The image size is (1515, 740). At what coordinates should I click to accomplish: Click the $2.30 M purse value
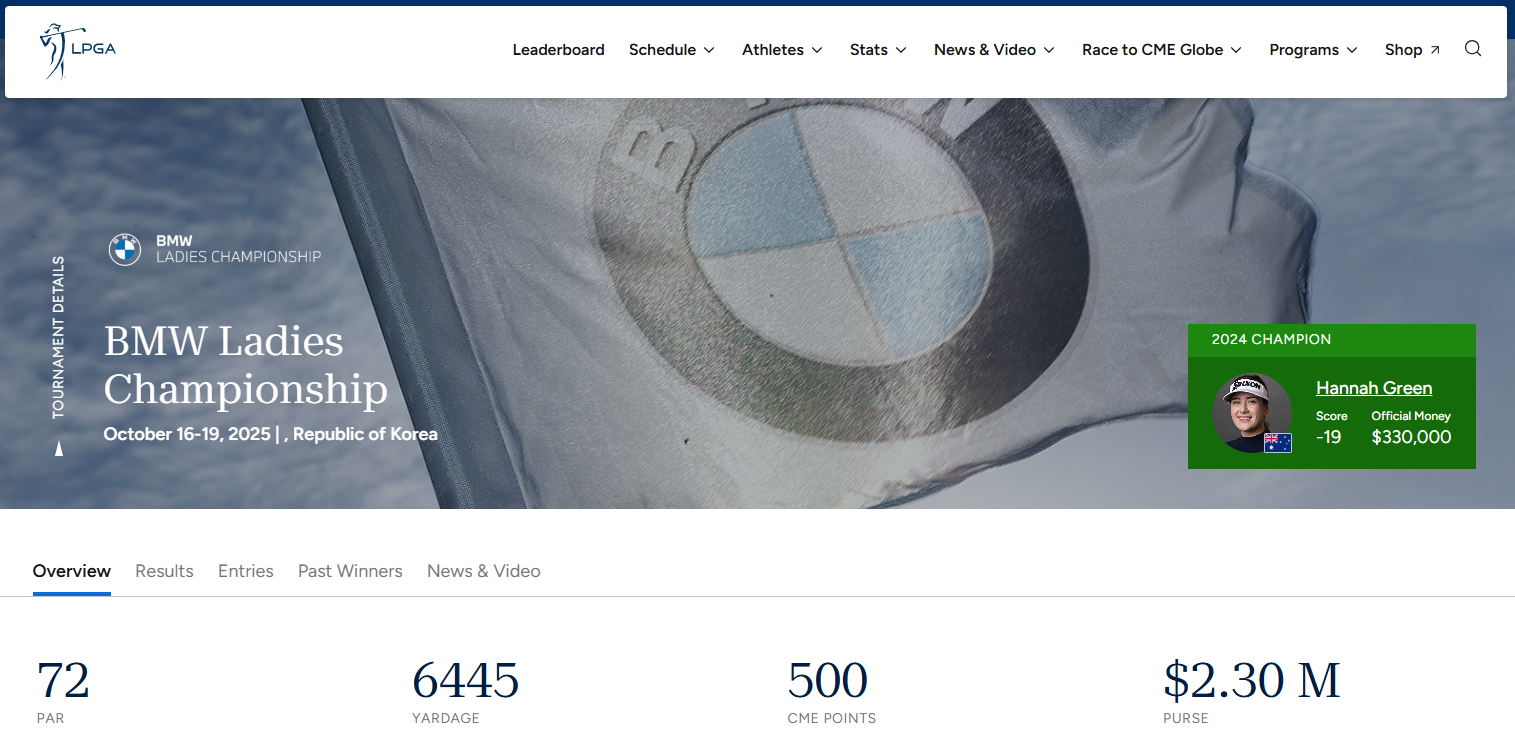click(x=1252, y=681)
